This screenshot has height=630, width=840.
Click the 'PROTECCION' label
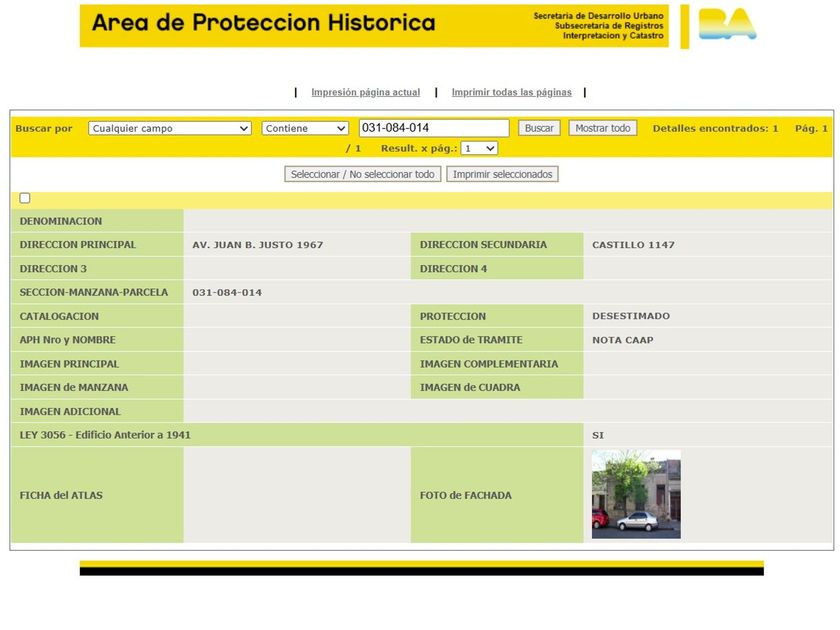(x=453, y=317)
